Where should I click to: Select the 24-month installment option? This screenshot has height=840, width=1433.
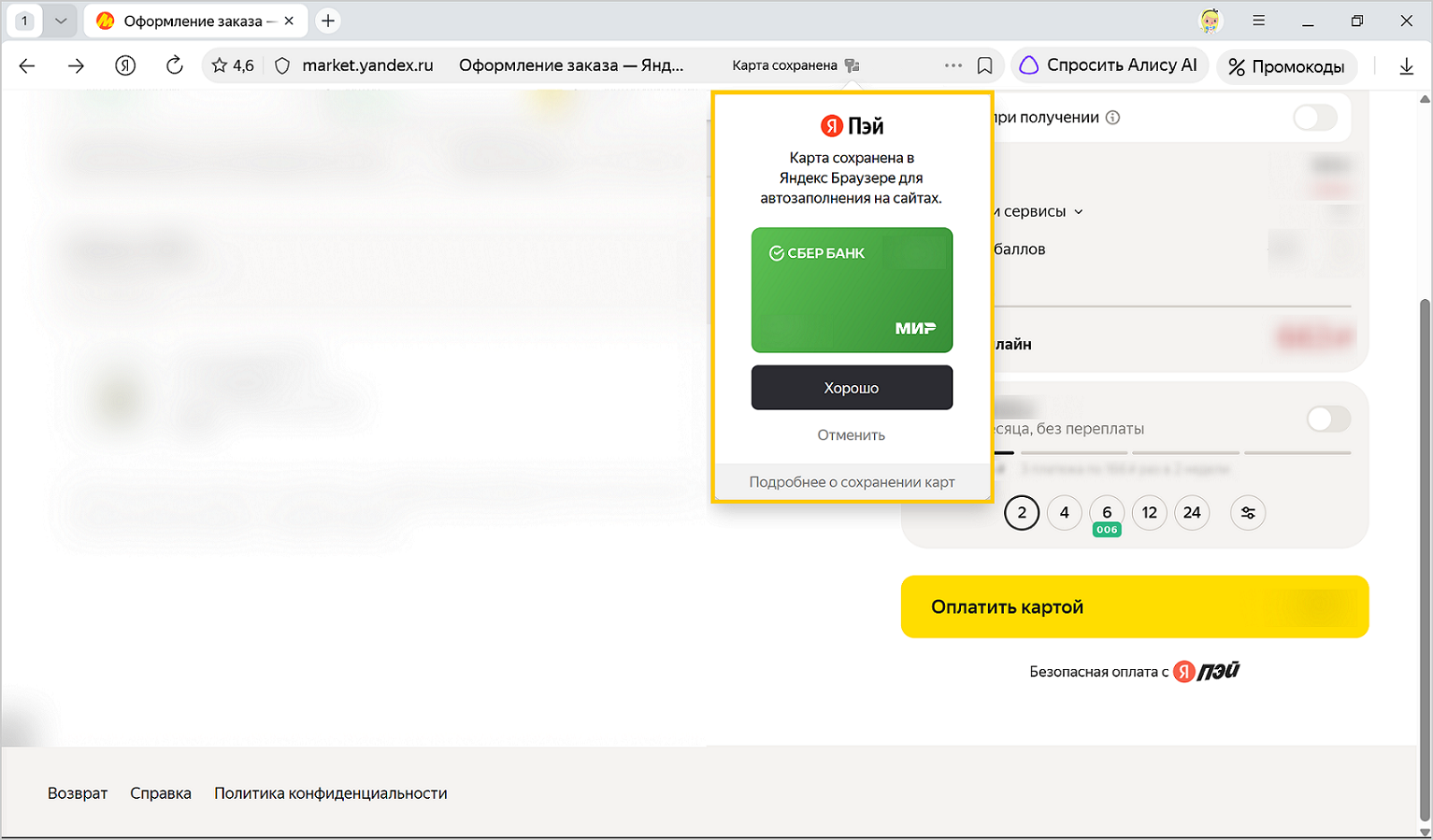coord(1192,513)
